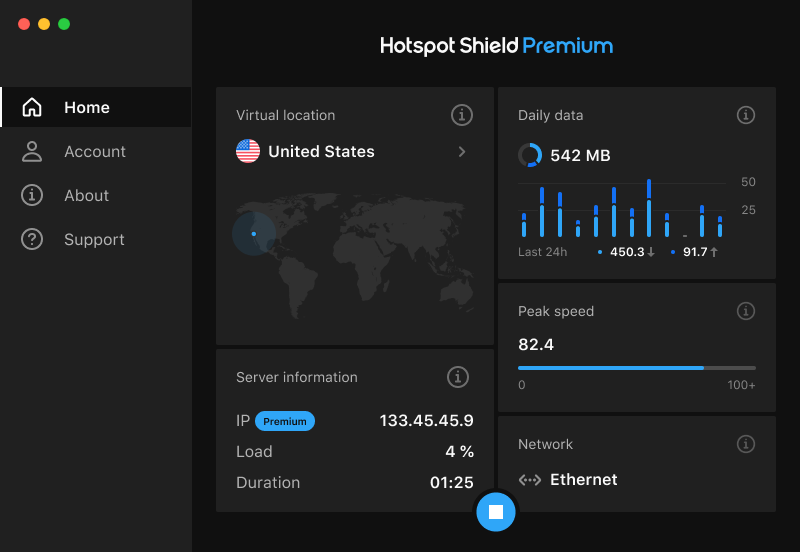Click the Duration label
The height and width of the screenshot is (552, 800).
point(268,482)
